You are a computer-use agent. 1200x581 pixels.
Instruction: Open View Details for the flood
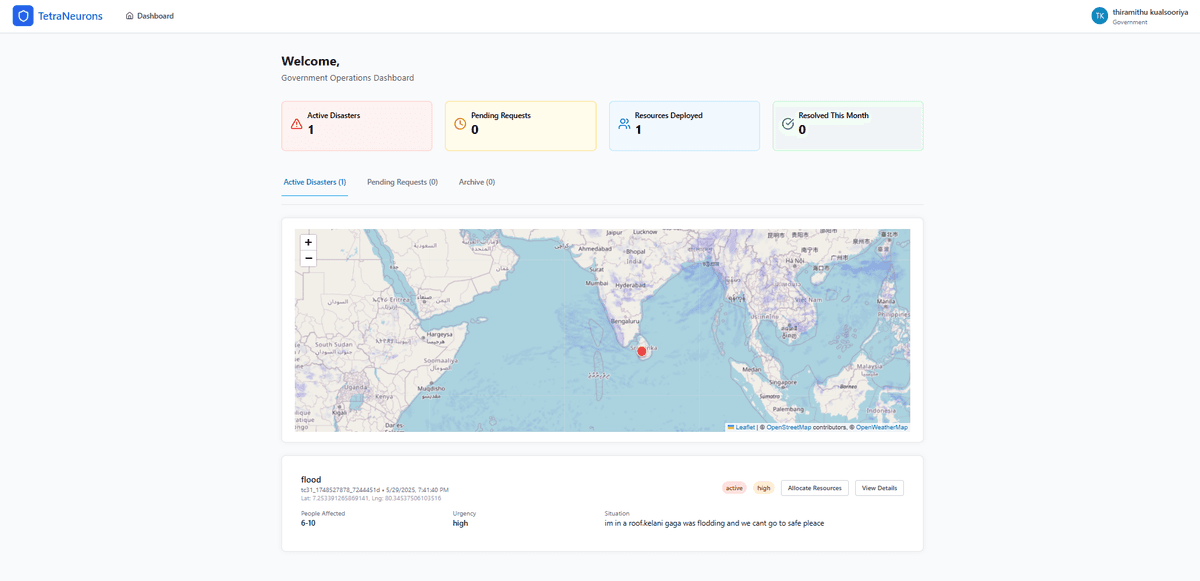click(x=879, y=488)
